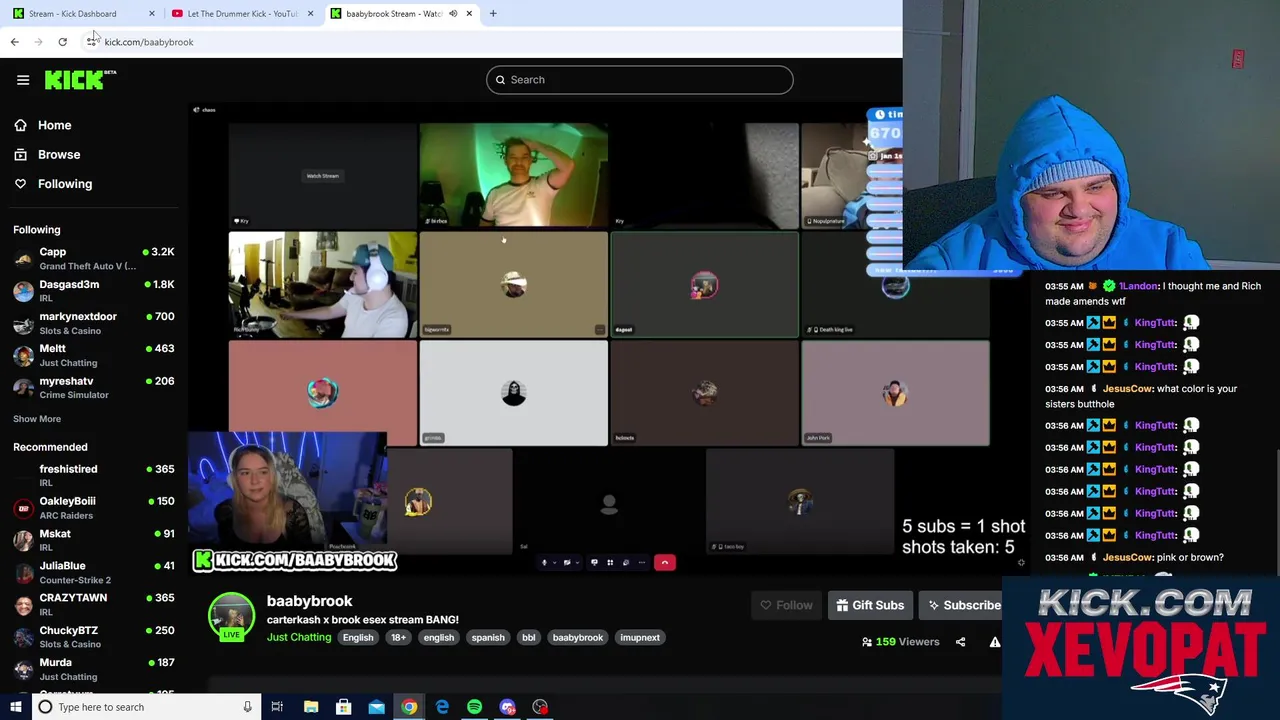Click the Follow button
Image resolution: width=1280 pixels, height=720 pixels.
pyautogui.click(x=786, y=605)
